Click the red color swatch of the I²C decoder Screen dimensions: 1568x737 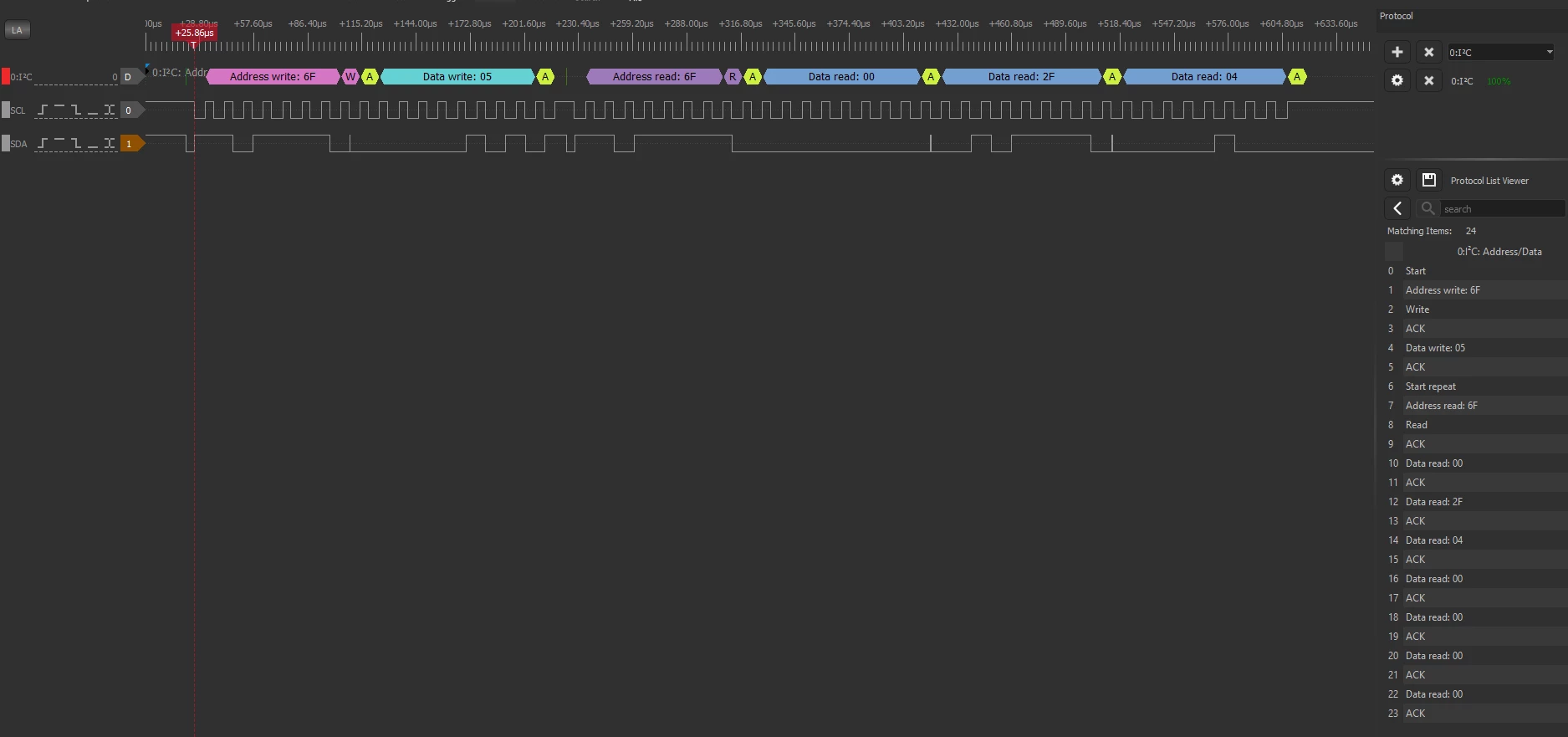click(6, 77)
